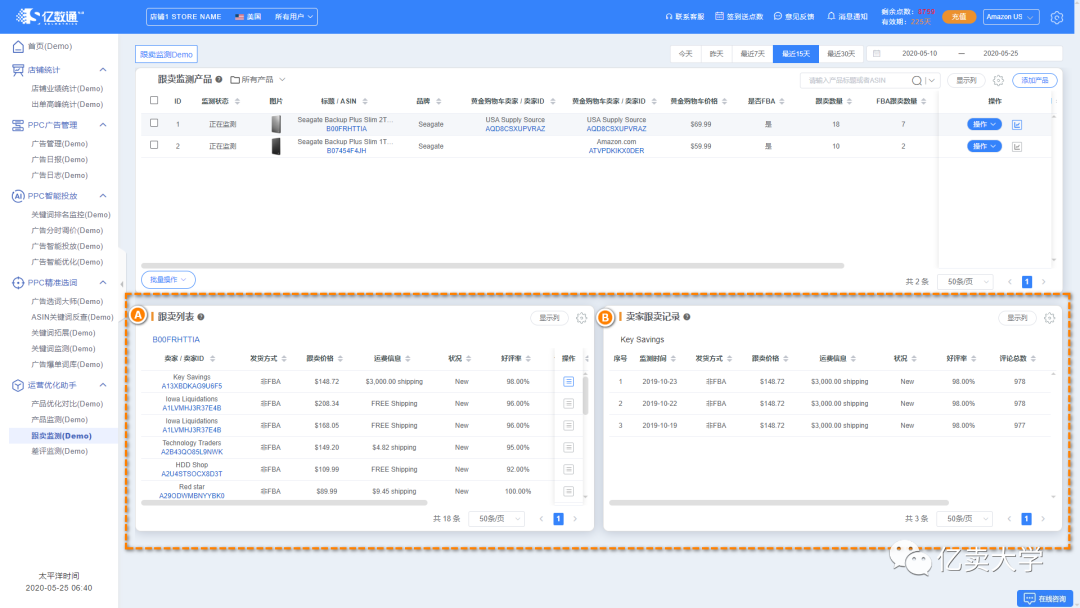
Task: Open record icon for HDD Shop row
Action: (x=568, y=470)
